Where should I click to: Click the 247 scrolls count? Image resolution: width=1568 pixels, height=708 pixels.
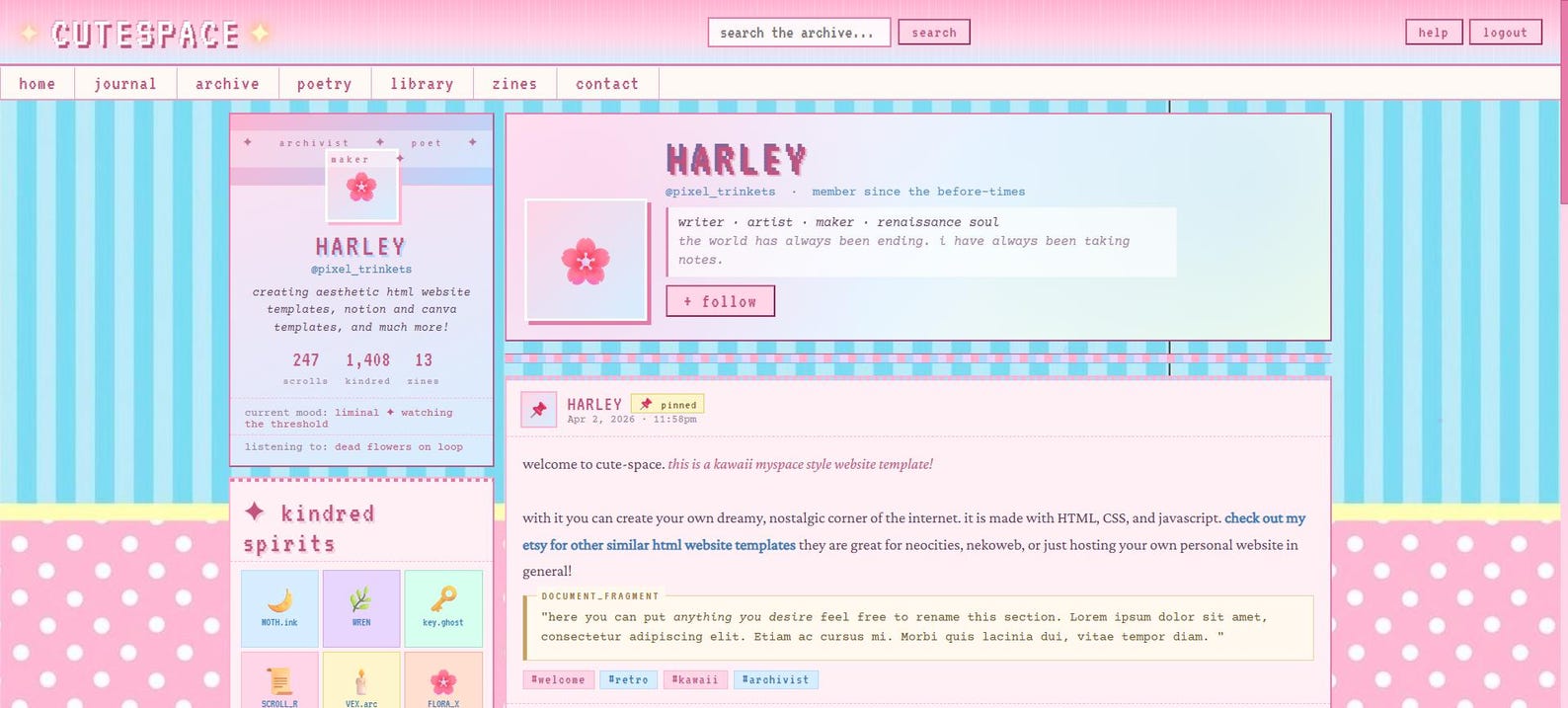coord(306,368)
